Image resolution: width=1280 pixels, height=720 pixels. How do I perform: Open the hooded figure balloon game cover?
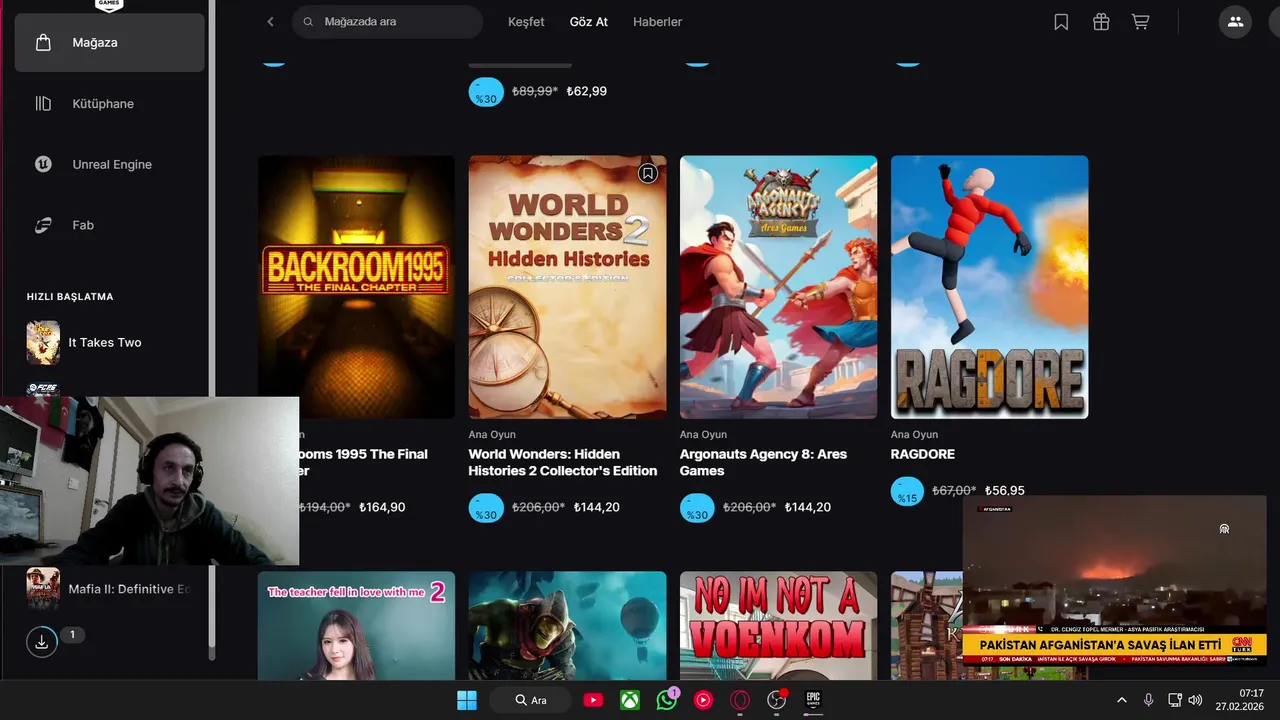(567, 626)
